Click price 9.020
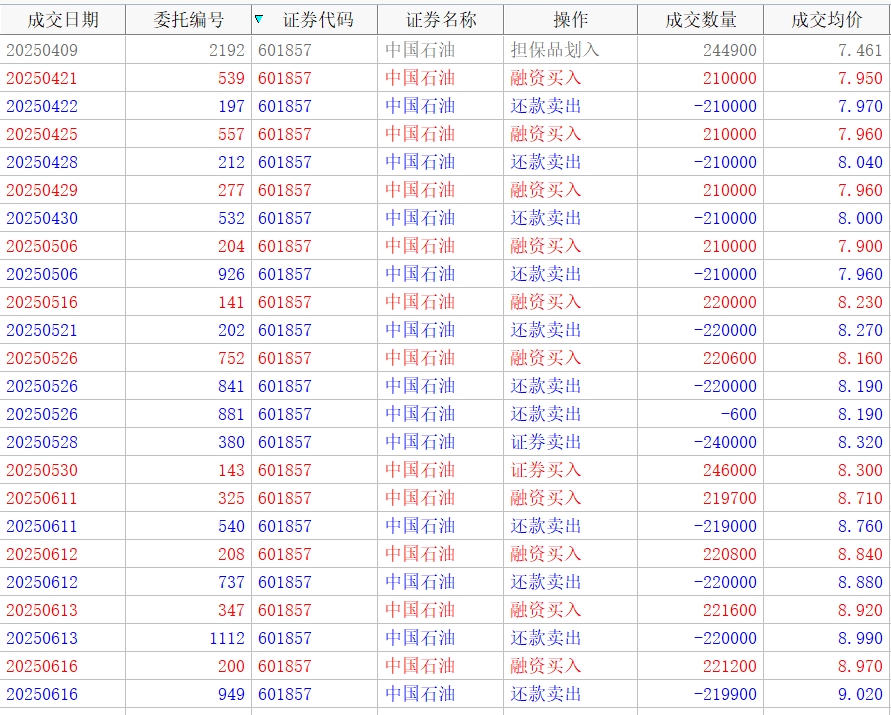Screen dimensions: 891x715 click(860, 694)
